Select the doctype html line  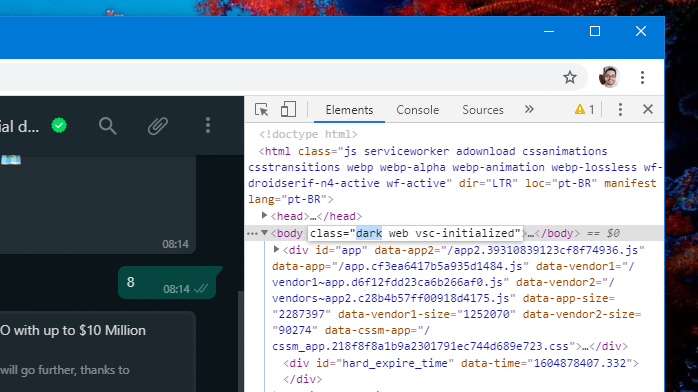click(308, 134)
